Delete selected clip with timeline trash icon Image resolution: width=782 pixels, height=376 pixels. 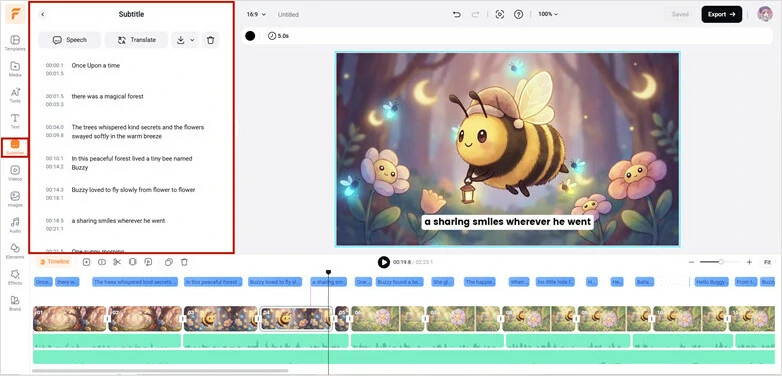tap(184, 262)
